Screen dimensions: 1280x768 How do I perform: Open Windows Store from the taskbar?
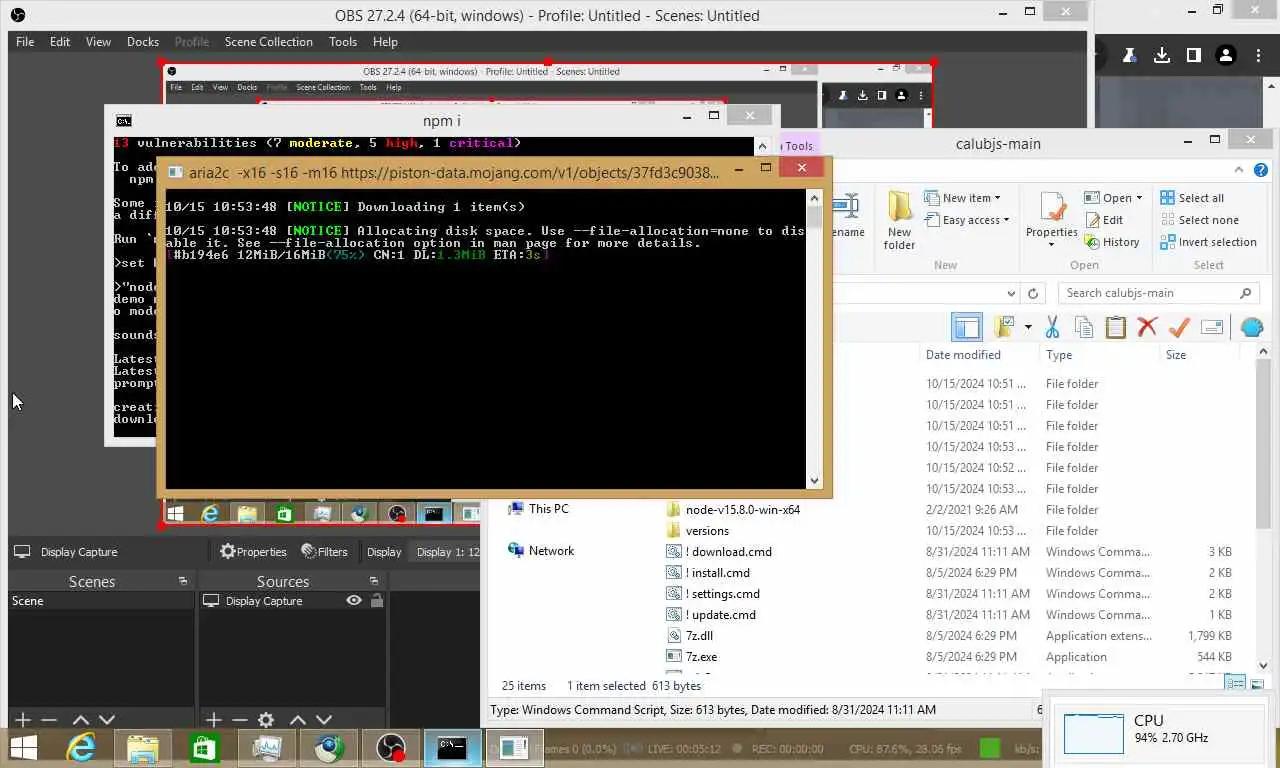(x=204, y=747)
